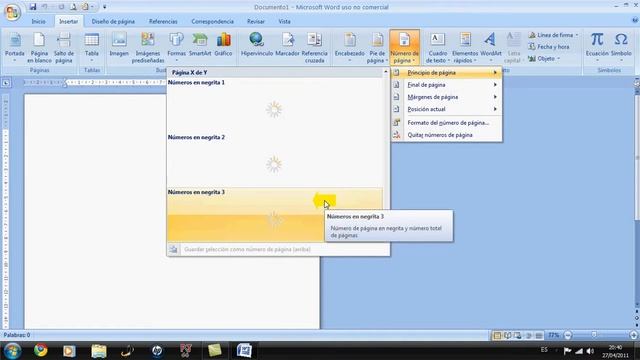
Task: Switch to the Inicio tab
Action: [38, 21]
